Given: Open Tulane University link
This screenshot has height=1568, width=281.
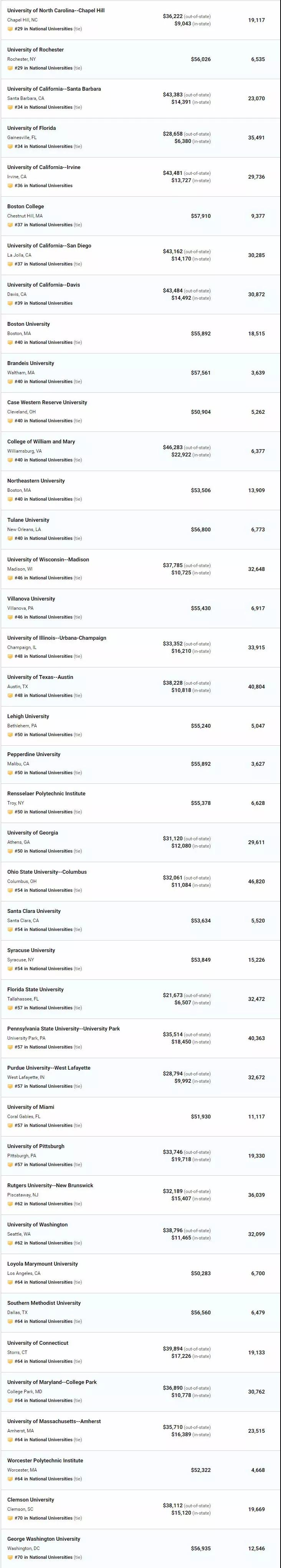Looking at the screenshot, I should [x=28, y=520].
